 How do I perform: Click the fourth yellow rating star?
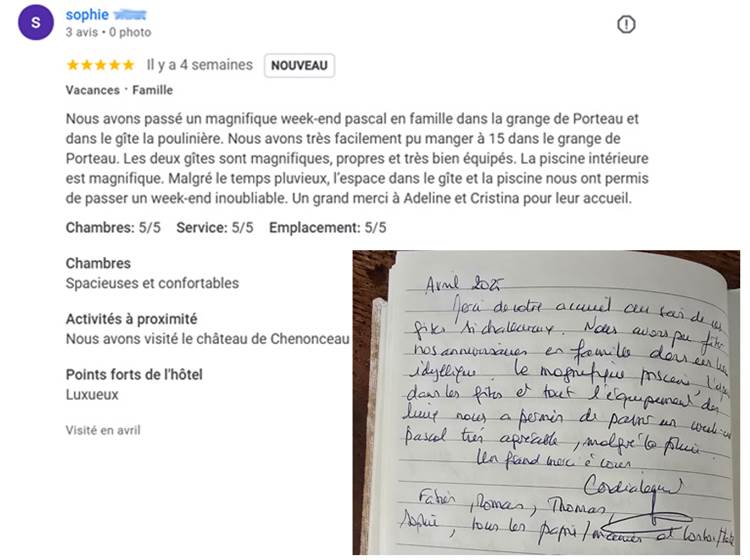pyautogui.click(x=115, y=65)
